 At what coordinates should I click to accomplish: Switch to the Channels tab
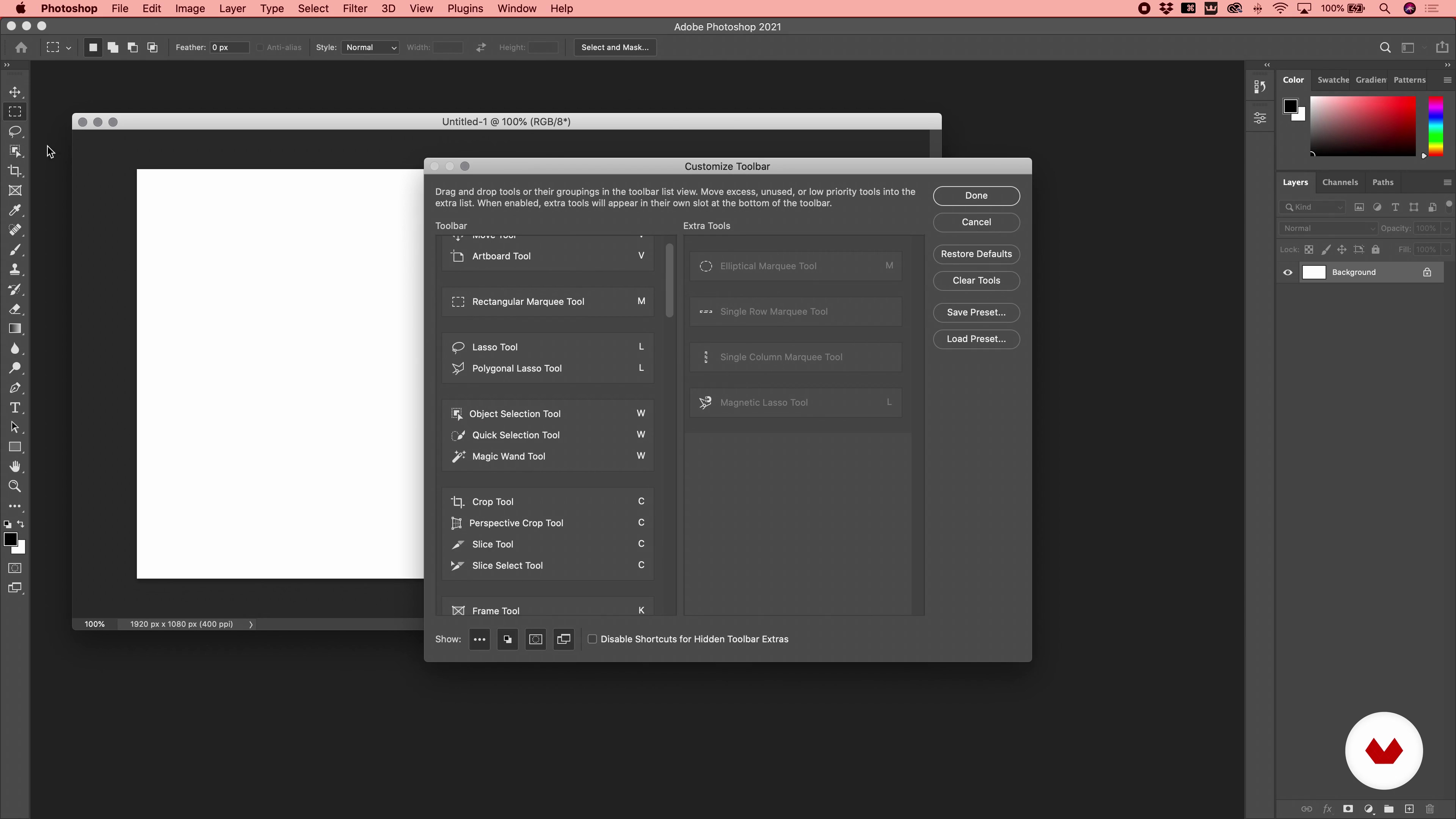click(x=1340, y=182)
